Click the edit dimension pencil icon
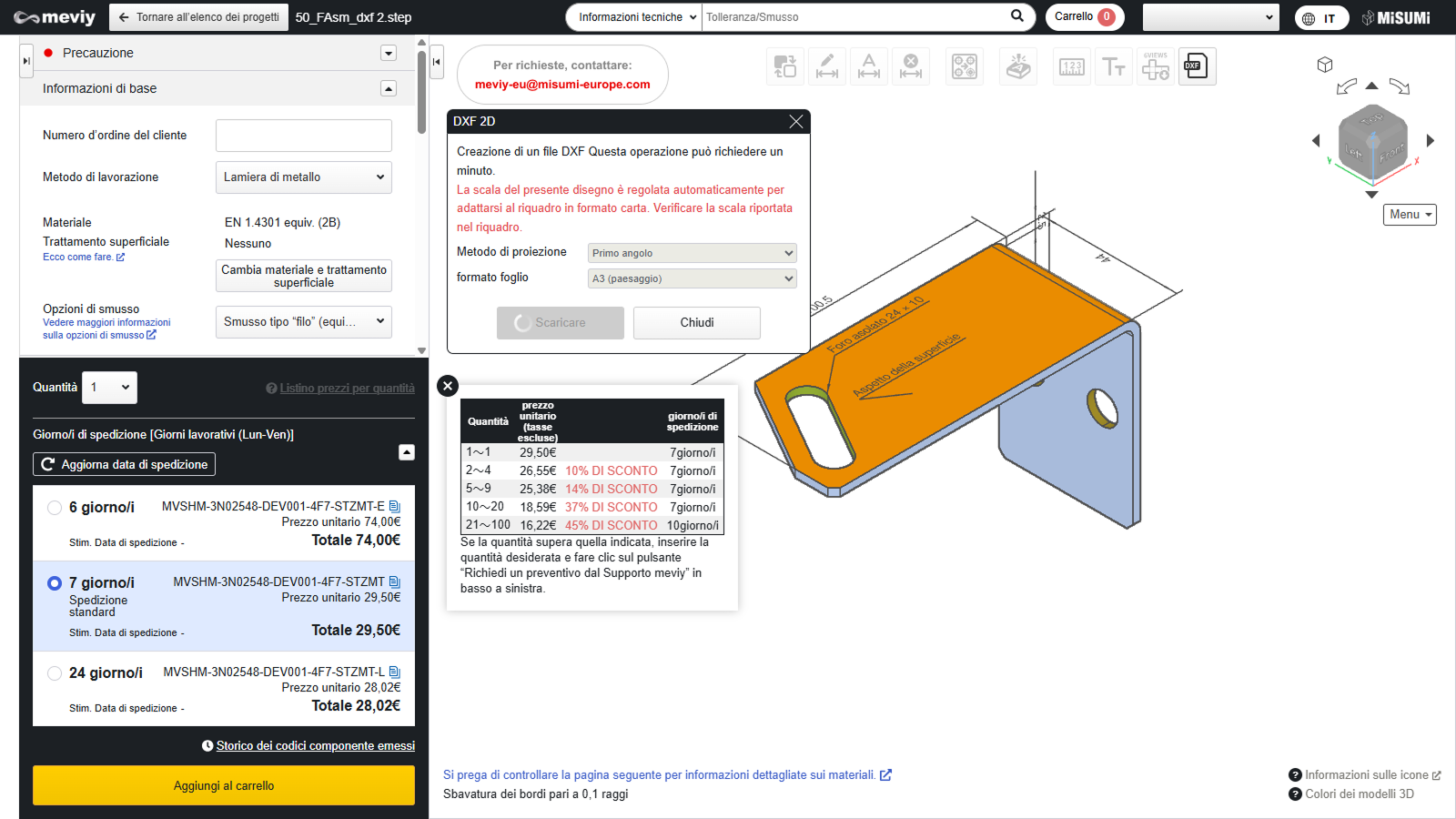 point(827,66)
